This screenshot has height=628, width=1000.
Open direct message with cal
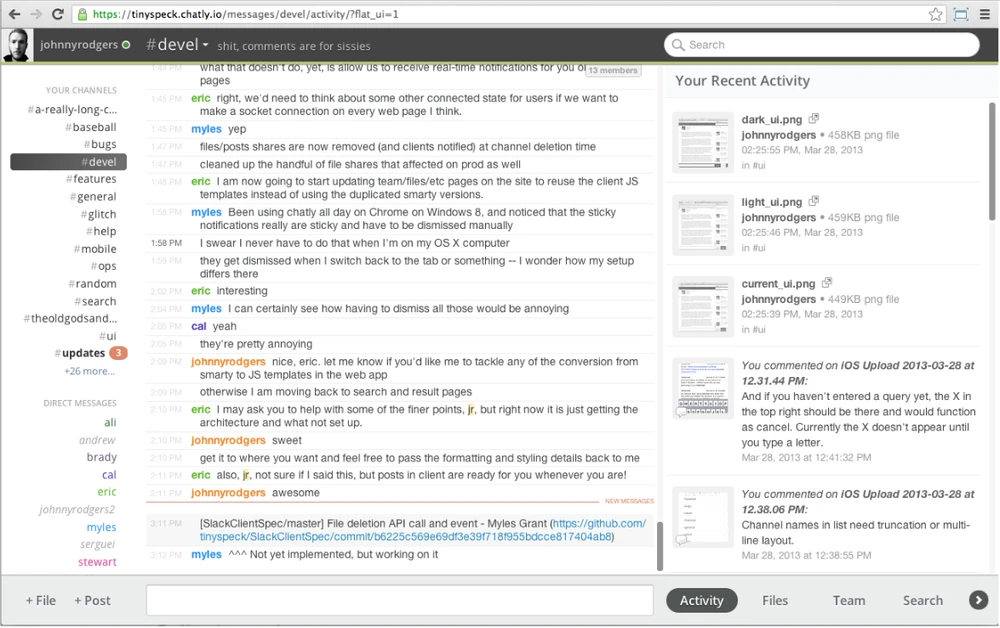[x=109, y=475]
